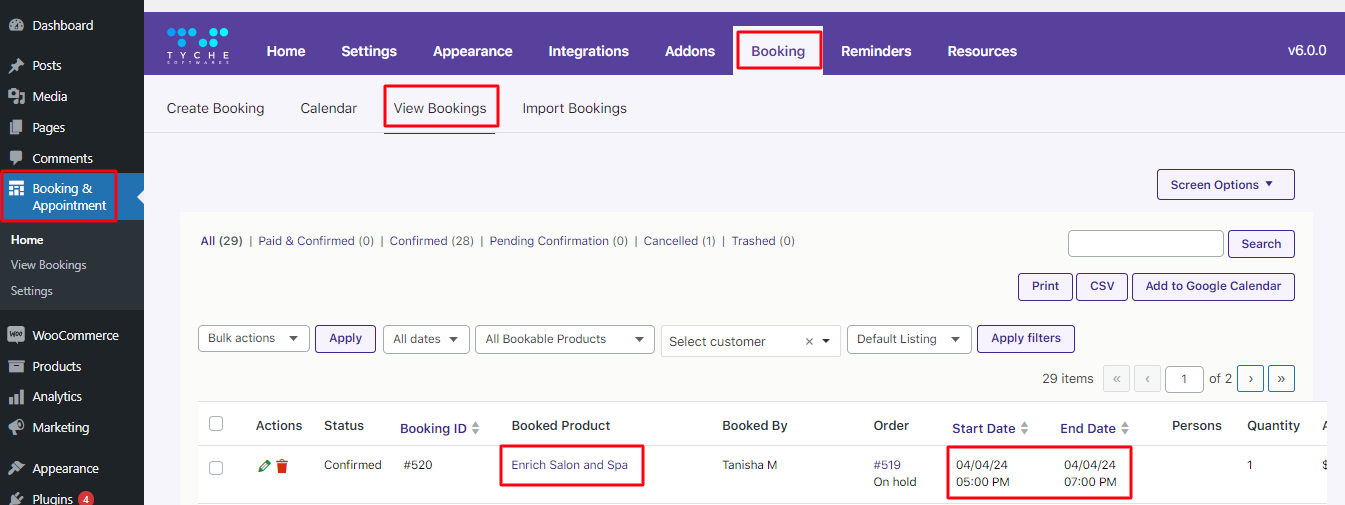Open Settings in sidebar submenu

(32, 291)
